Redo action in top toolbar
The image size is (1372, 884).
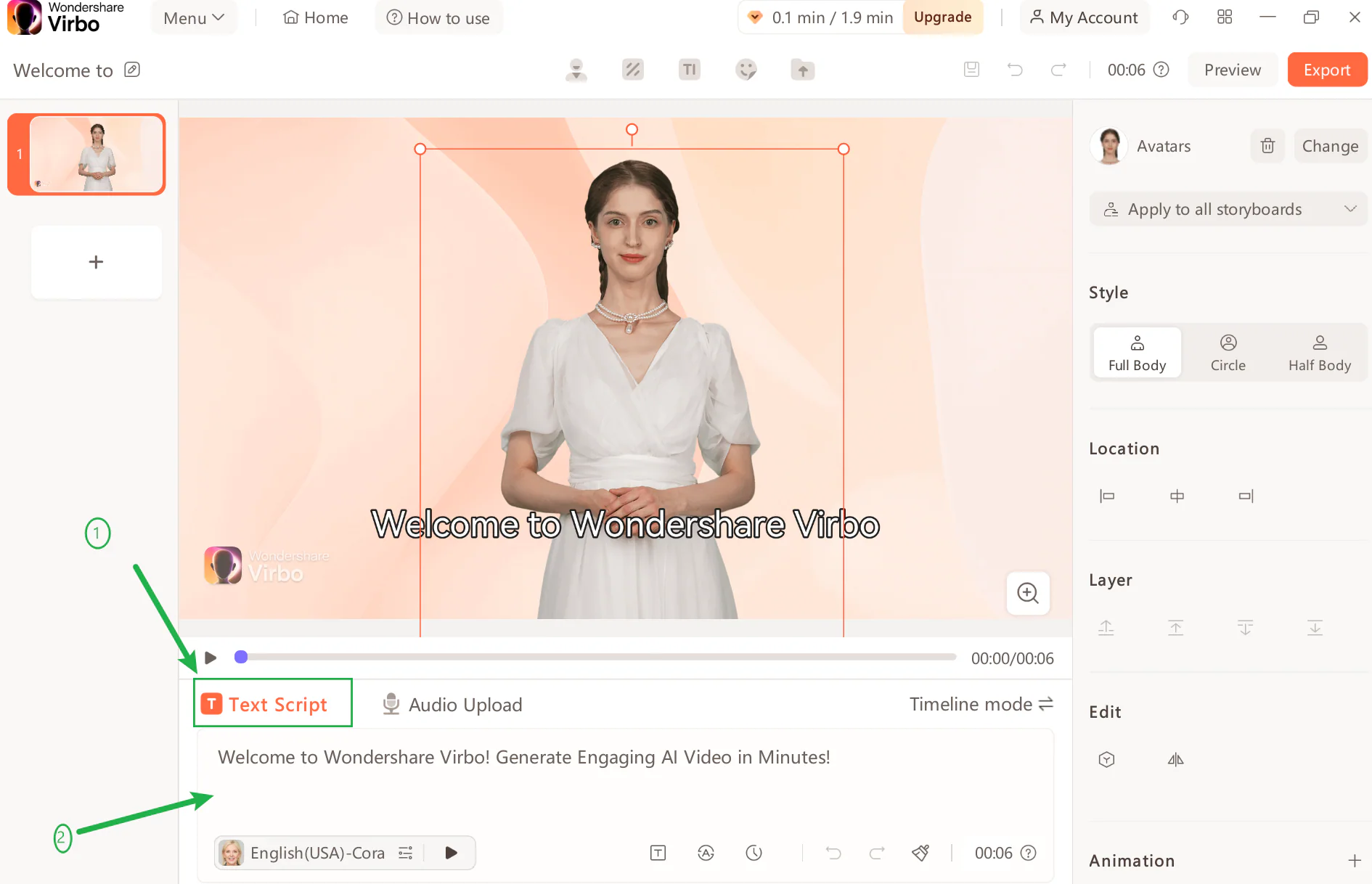click(1058, 70)
